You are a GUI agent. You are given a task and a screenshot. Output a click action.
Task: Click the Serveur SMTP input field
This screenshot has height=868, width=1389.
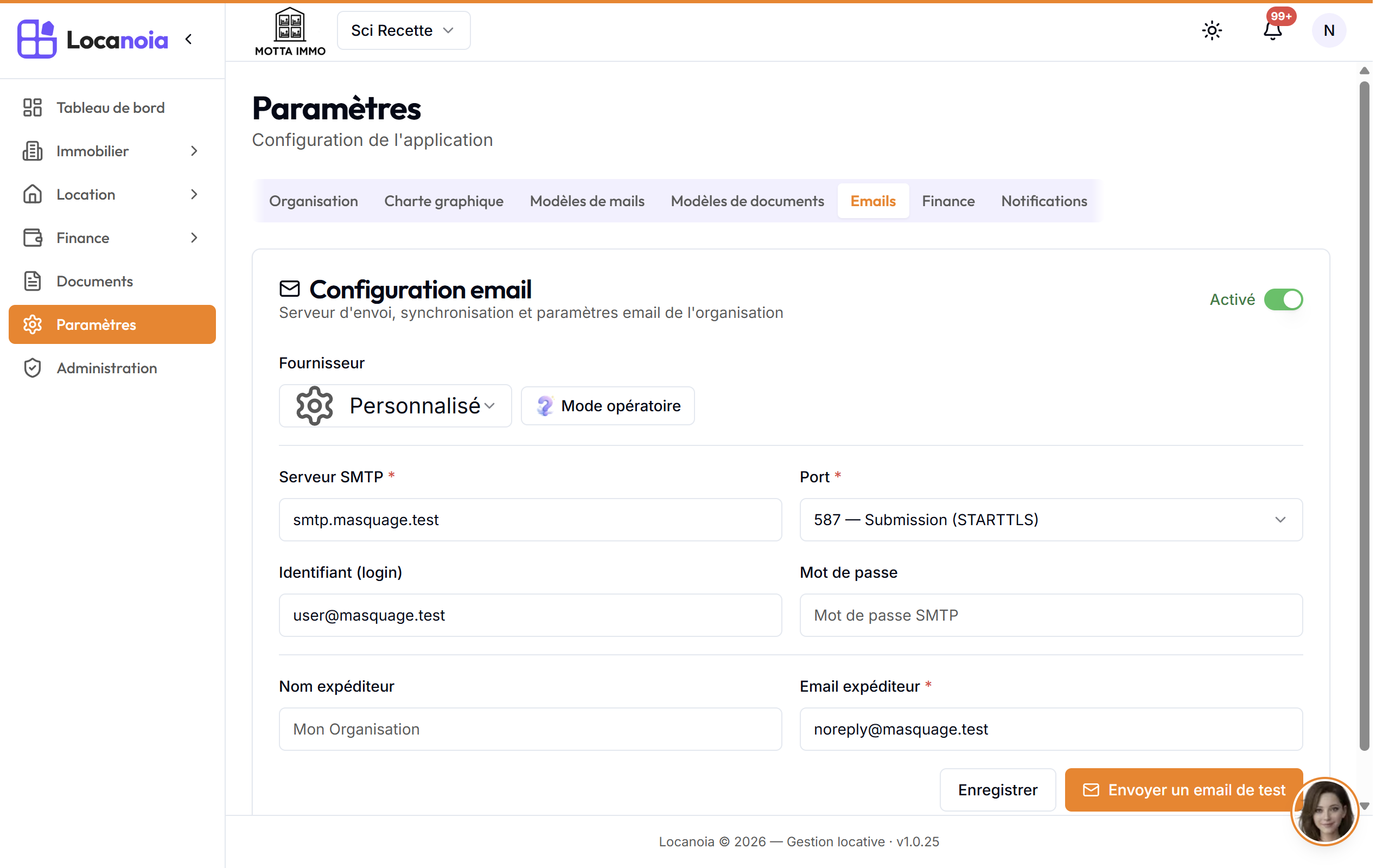530,520
